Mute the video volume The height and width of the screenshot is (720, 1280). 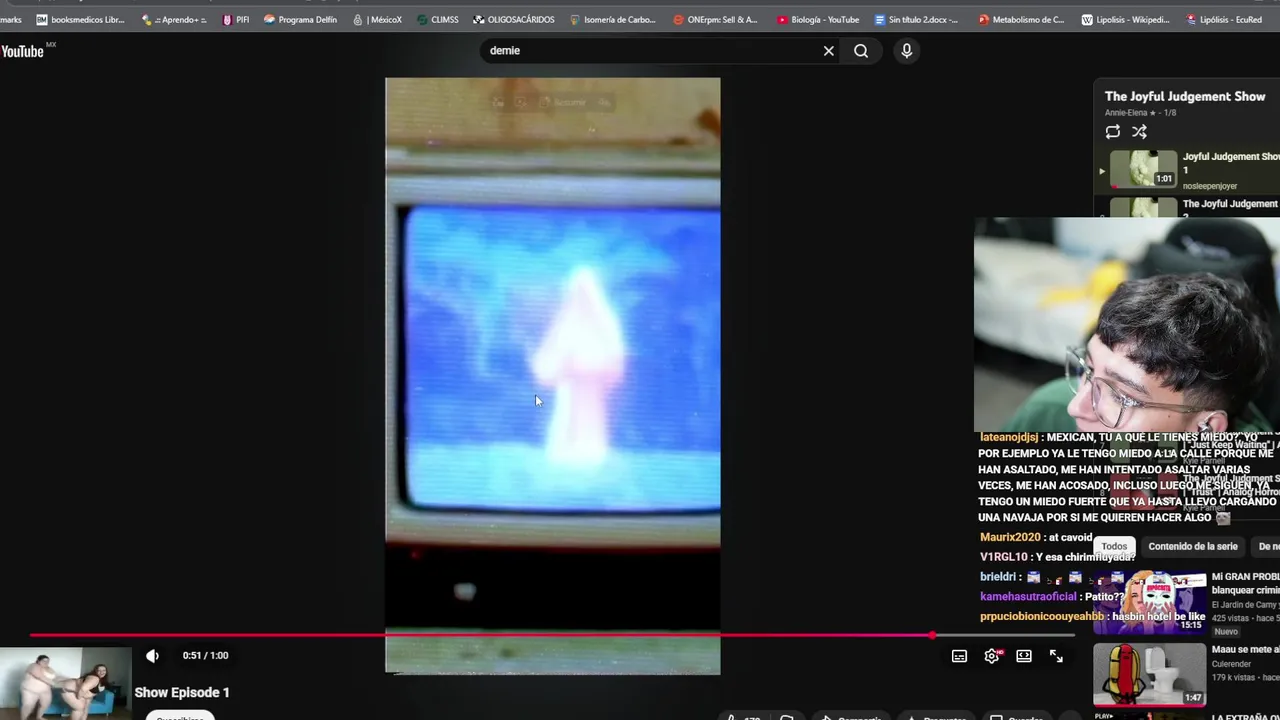click(152, 656)
